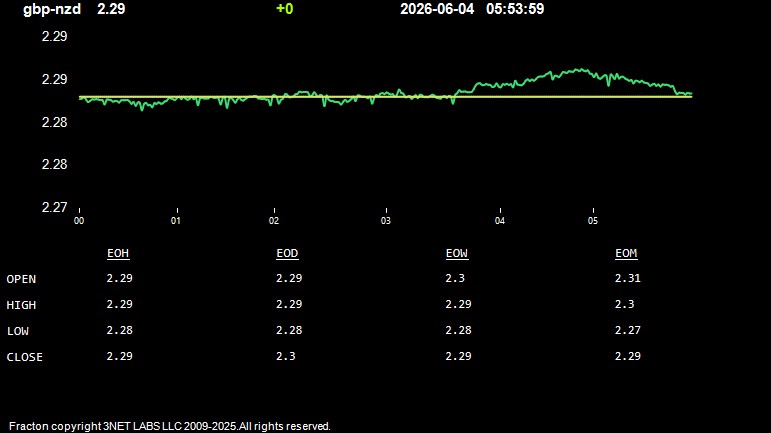Screen dimensions: 771x433
Task: Jump to the 05 hour tick
Action: point(593,221)
